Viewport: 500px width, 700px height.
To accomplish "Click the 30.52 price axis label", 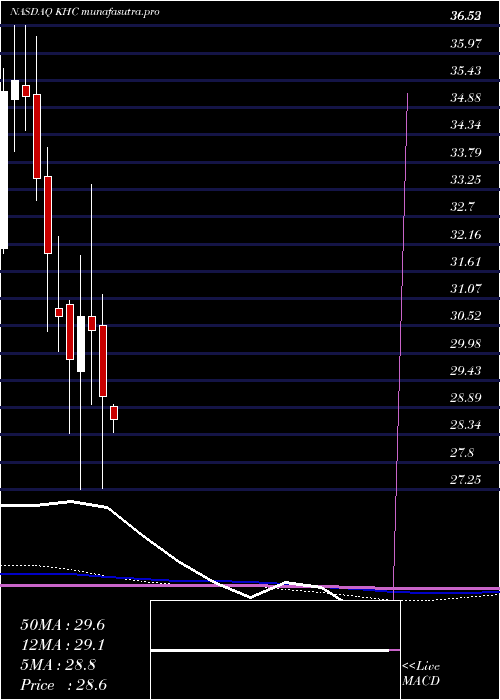I will point(466,316).
